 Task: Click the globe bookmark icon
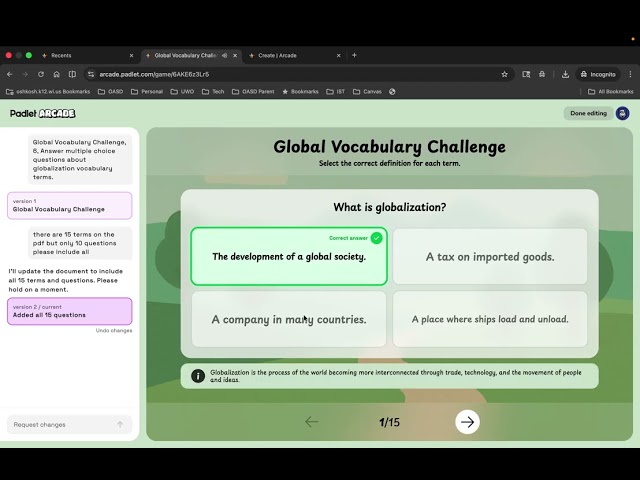[x=392, y=91]
